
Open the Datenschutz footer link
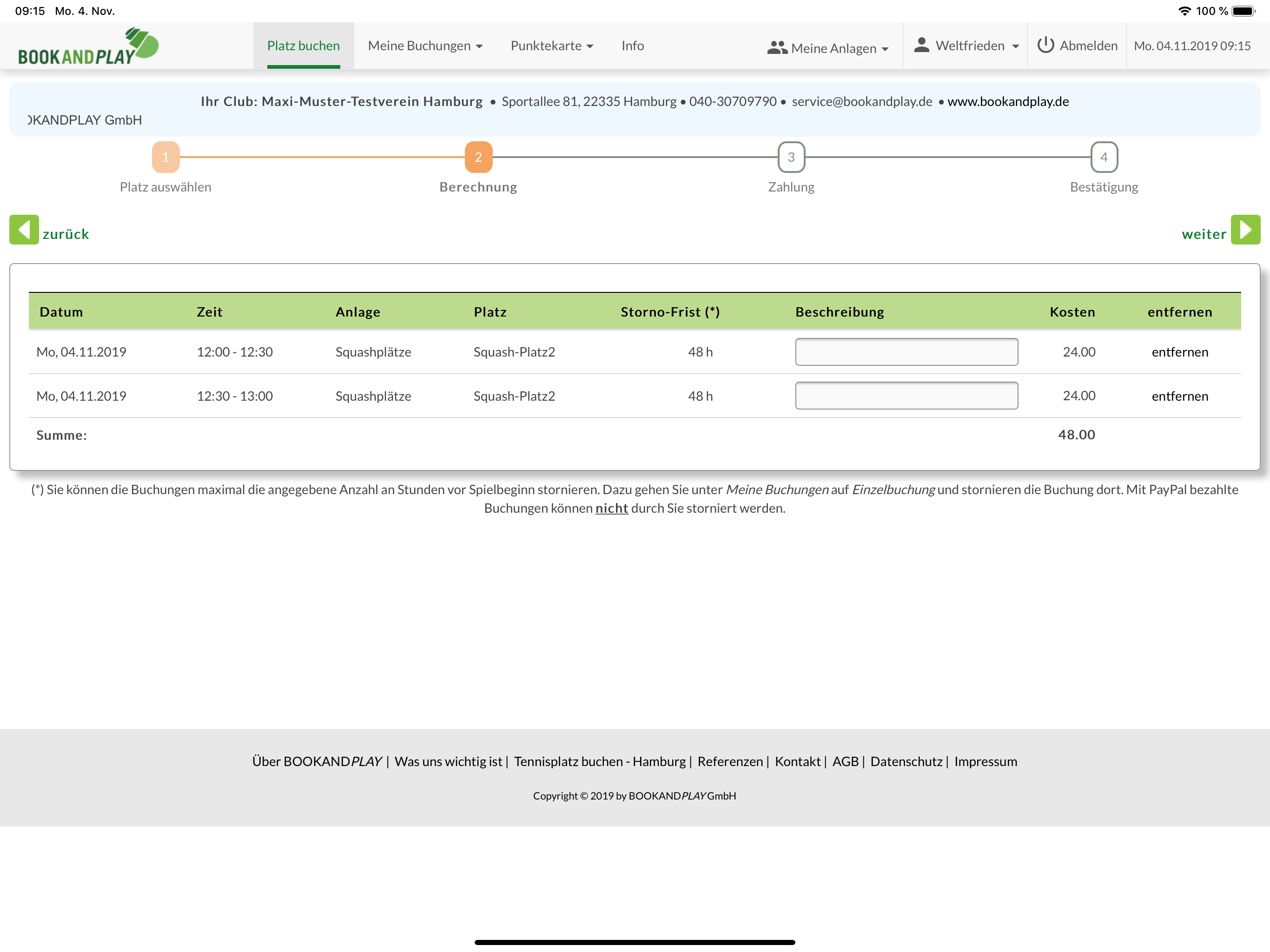[x=906, y=761]
